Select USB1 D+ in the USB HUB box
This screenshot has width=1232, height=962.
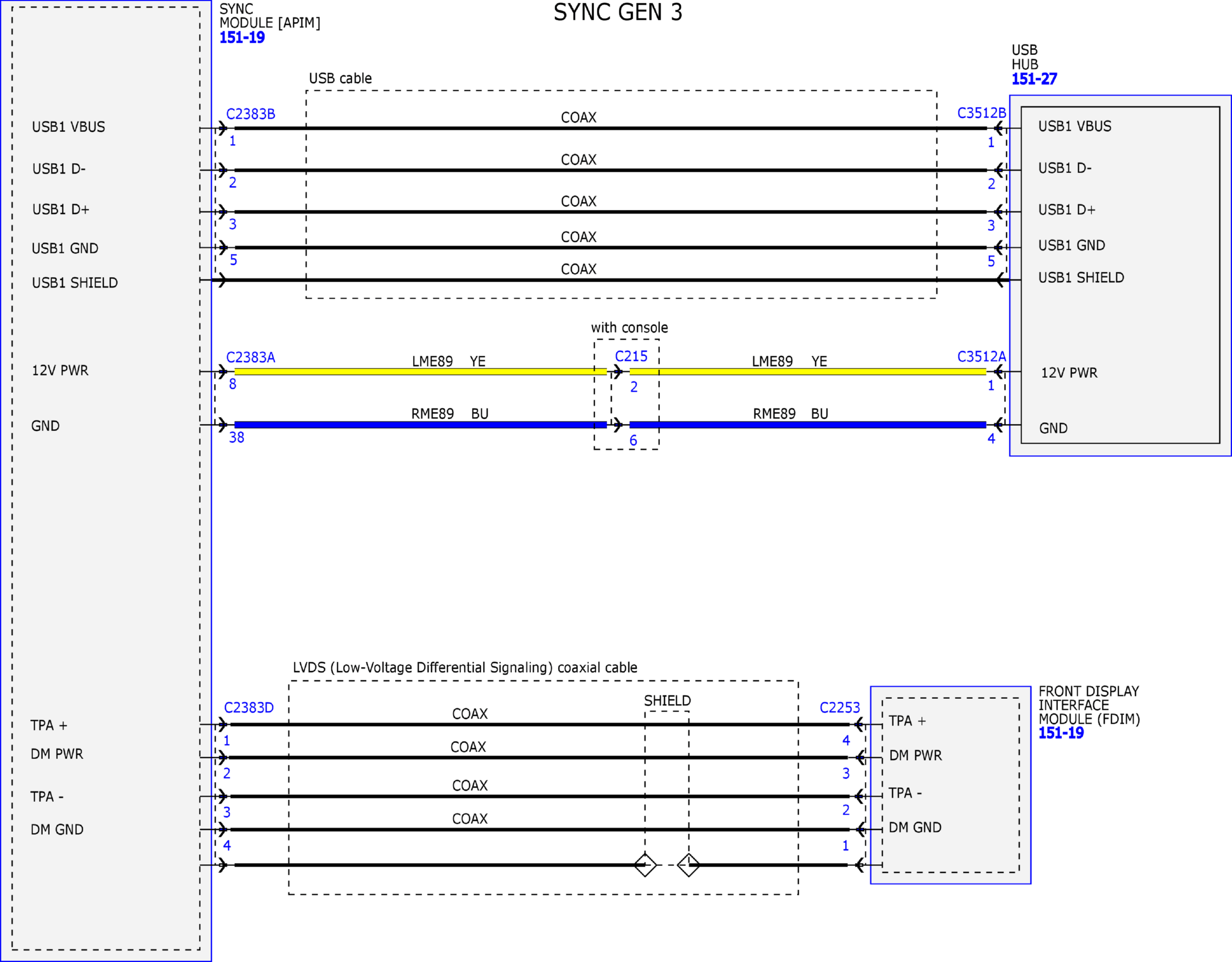(1067, 209)
